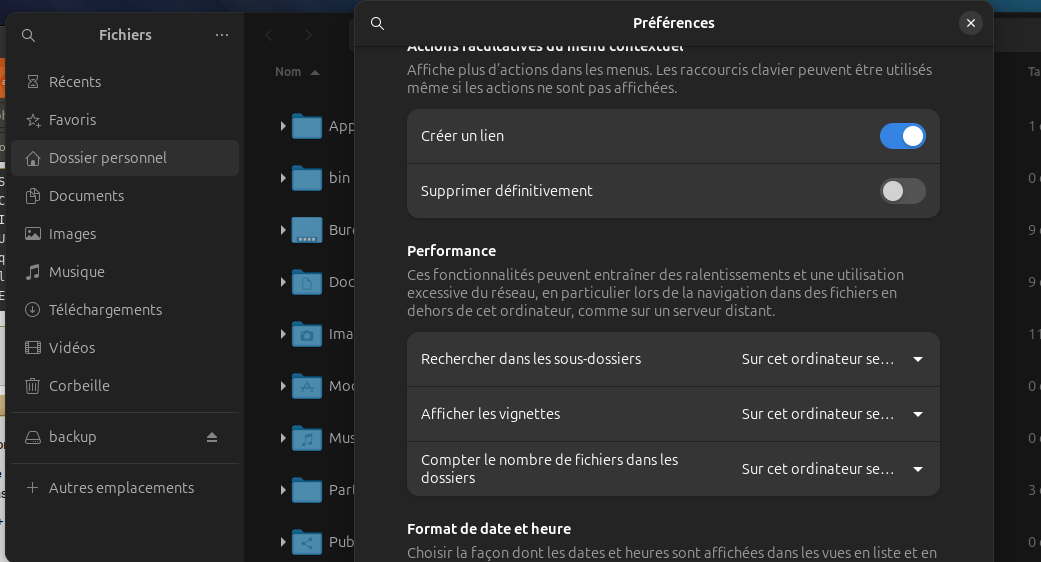This screenshot has width=1041, height=562.
Task: Click the Fichiers sidebar search icon
Action: (29, 35)
